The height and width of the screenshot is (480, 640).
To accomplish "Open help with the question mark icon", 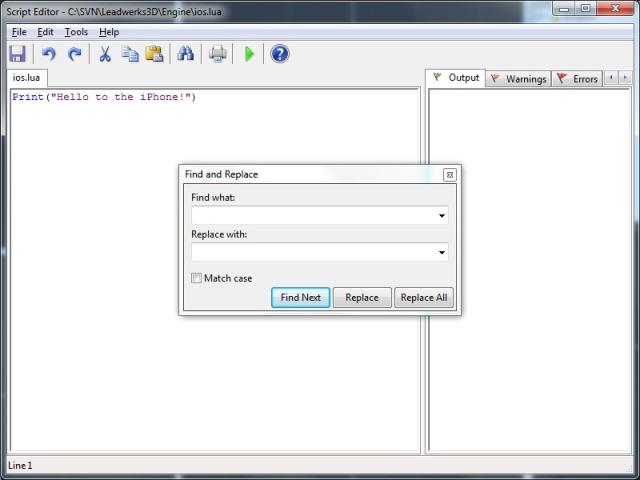I will coord(280,54).
